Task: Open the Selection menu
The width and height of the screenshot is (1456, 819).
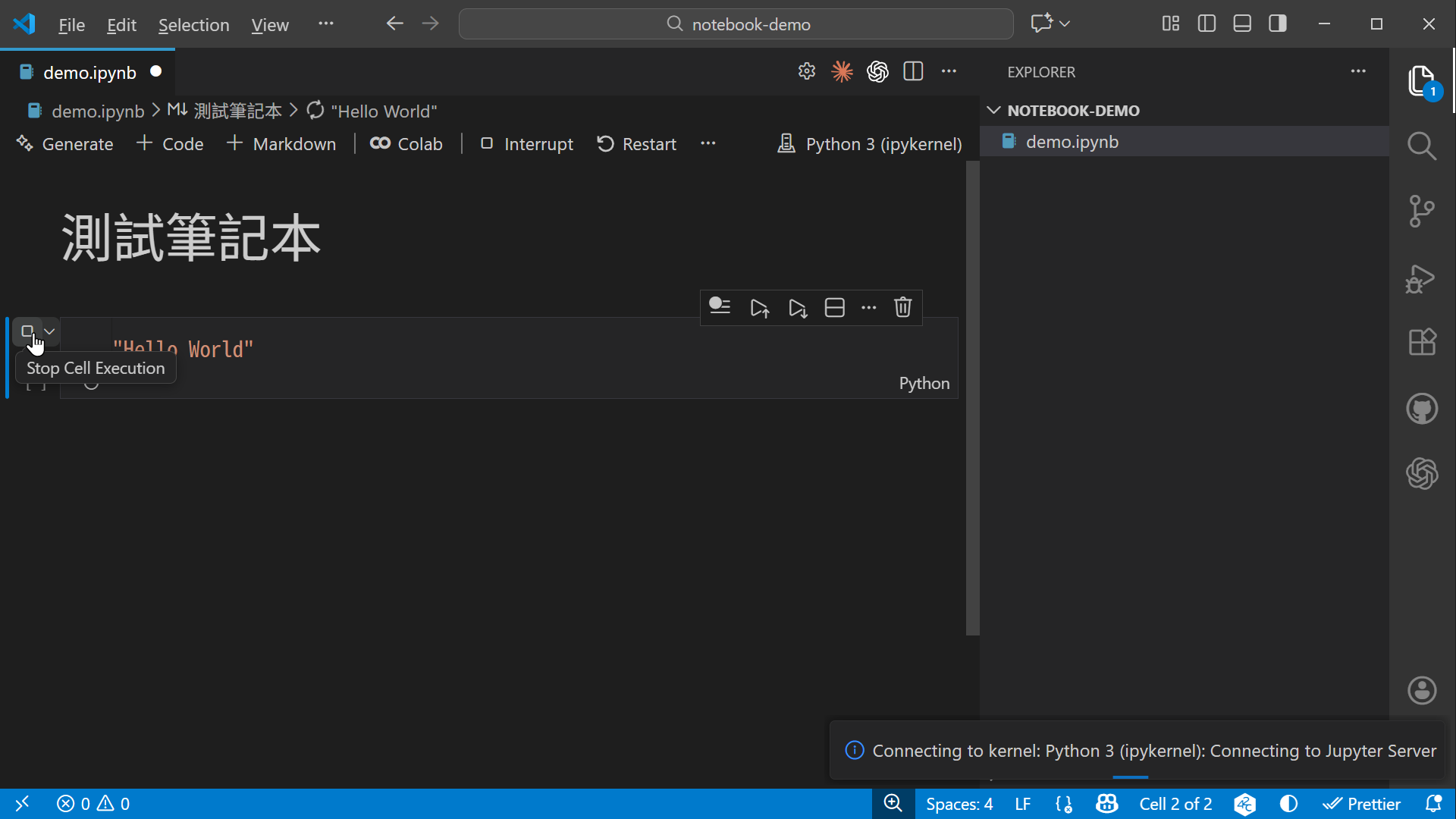Action: tap(193, 24)
